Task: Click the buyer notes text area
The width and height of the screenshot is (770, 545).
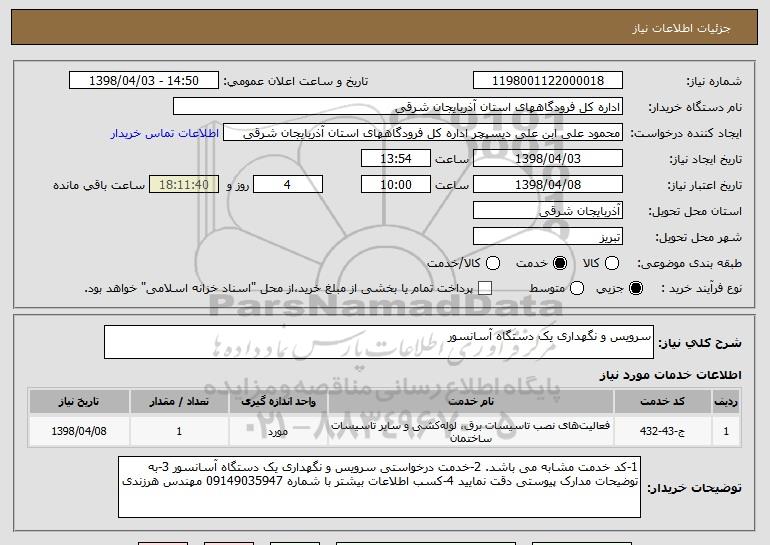Action: tap(380, 487)
